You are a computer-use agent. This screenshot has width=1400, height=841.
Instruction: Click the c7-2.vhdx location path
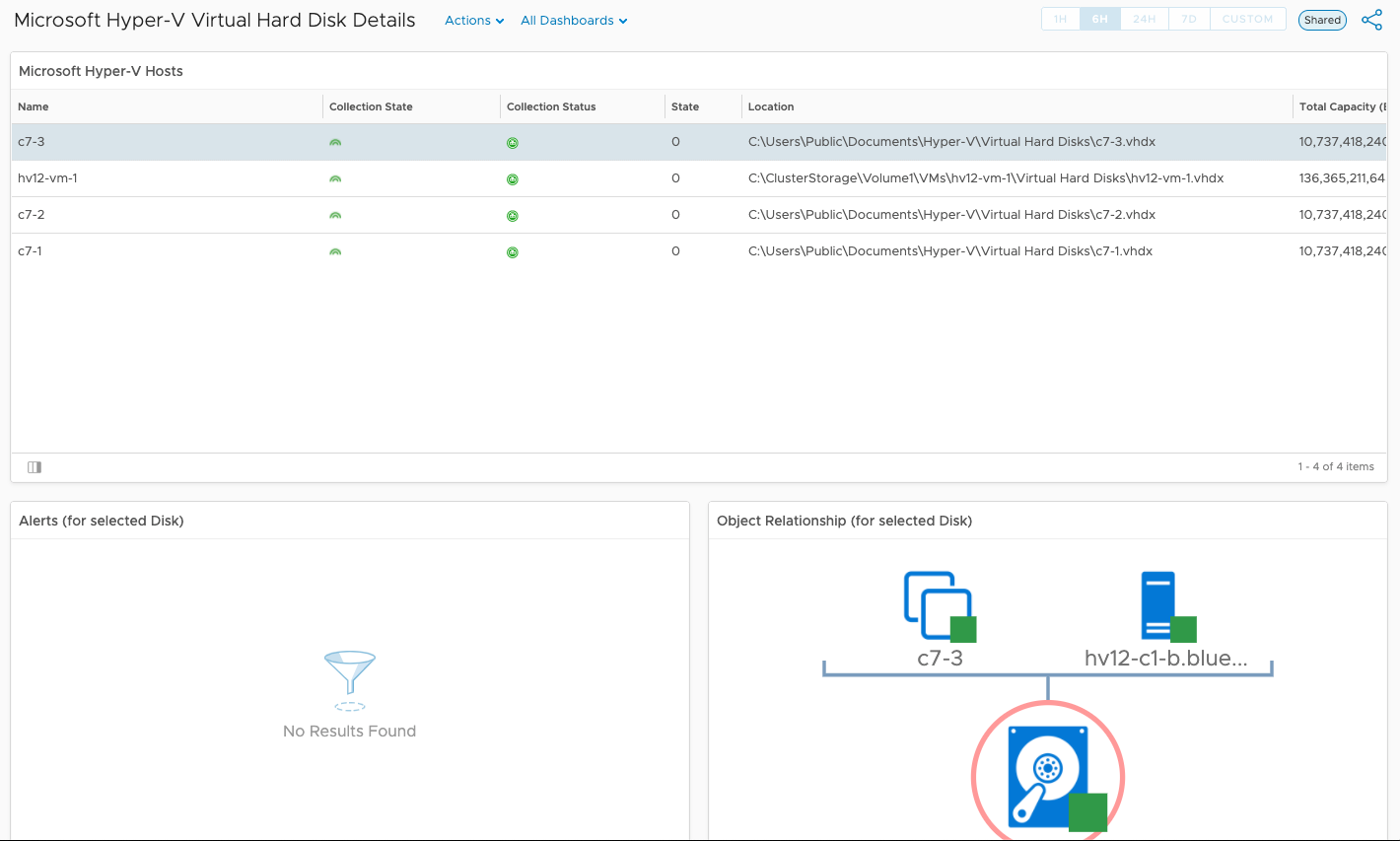click(952, 215)
